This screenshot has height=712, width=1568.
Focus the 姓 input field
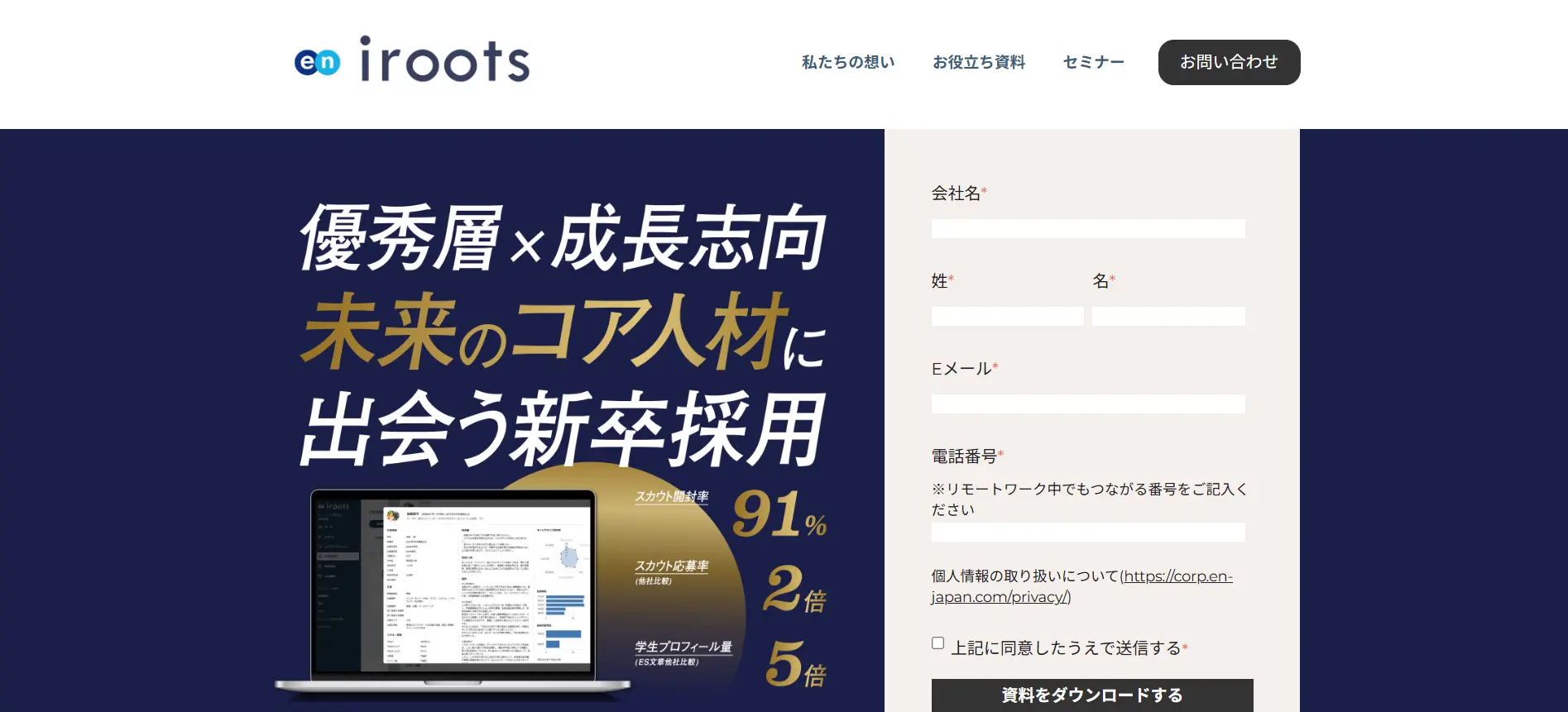(x=1008, y=316)
